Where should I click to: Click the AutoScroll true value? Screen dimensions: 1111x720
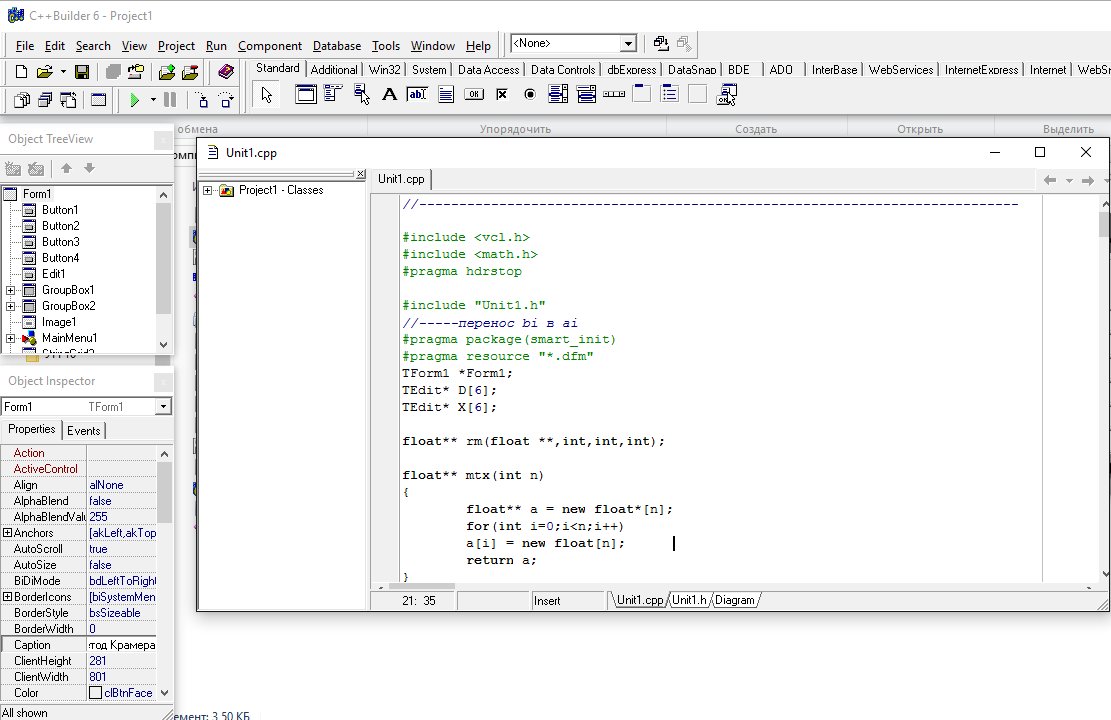(121, 549)
